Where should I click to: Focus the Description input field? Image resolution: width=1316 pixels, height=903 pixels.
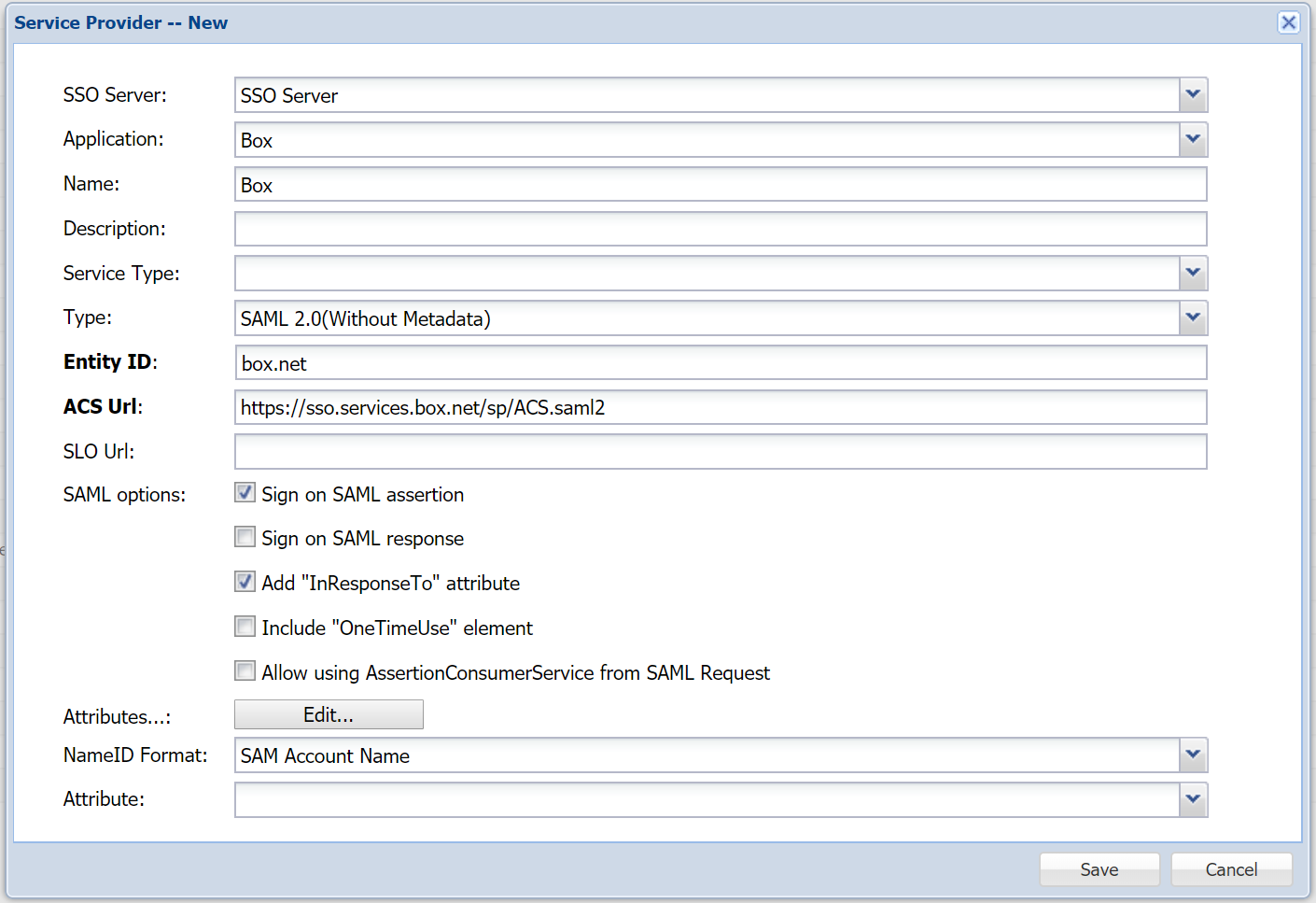[720, 229]
